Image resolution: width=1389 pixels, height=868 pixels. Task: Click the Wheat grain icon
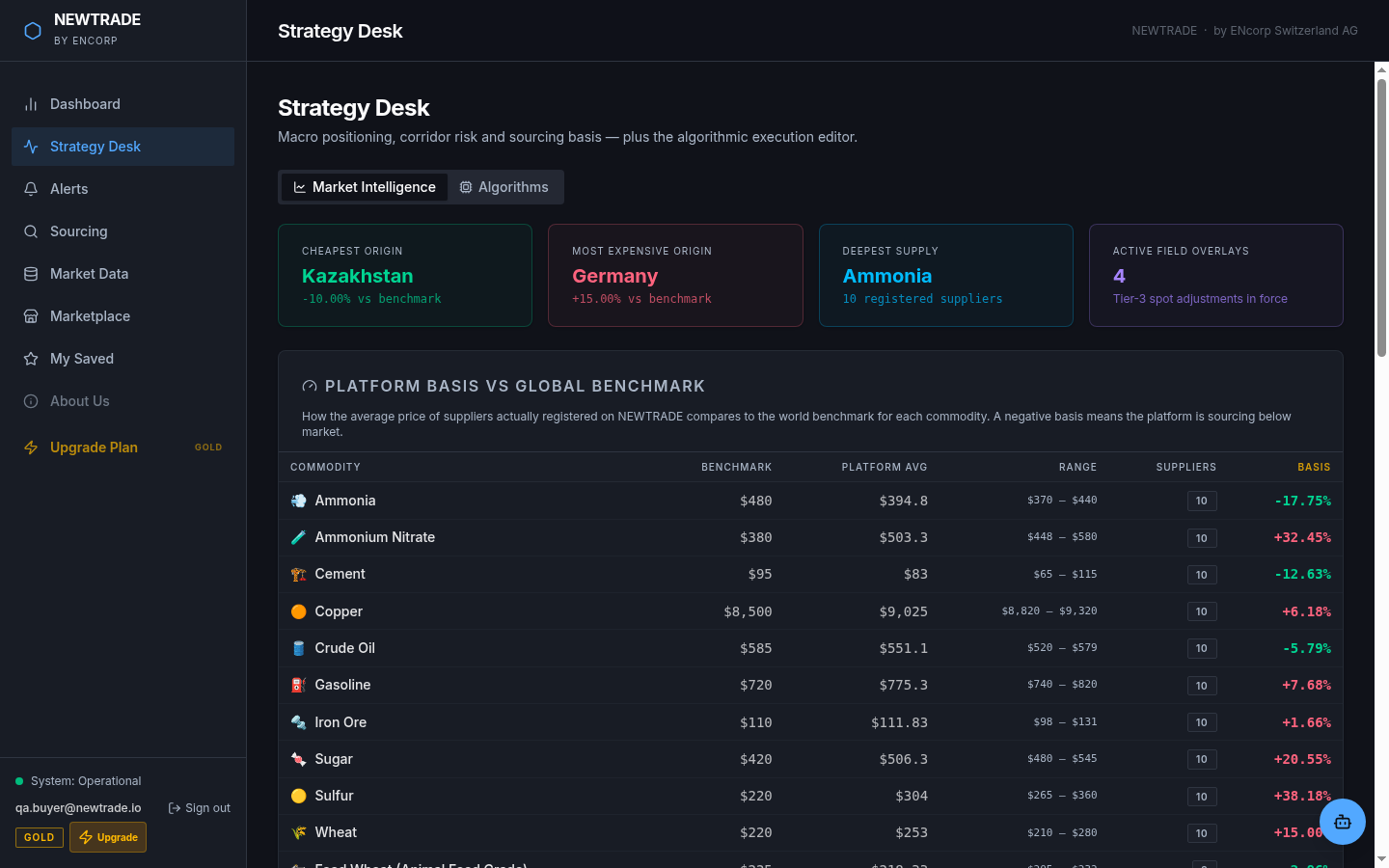coord(299,832)
